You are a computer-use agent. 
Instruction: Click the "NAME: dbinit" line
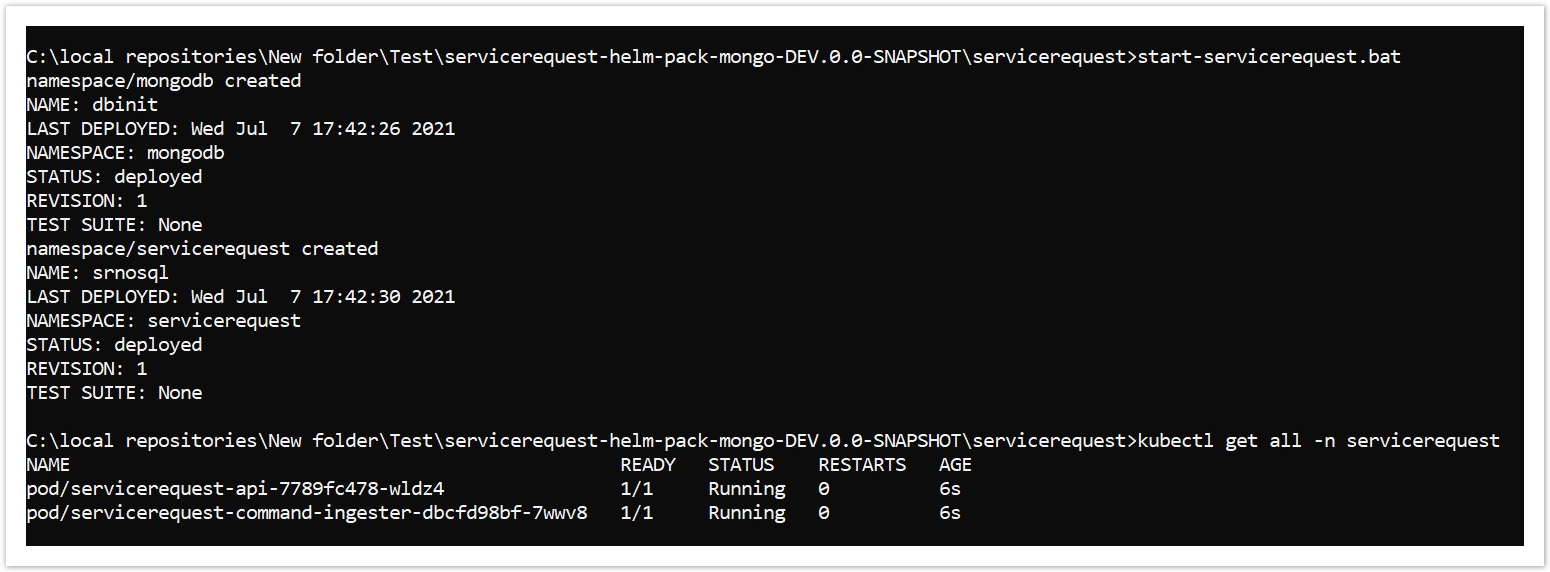[92, 105]
